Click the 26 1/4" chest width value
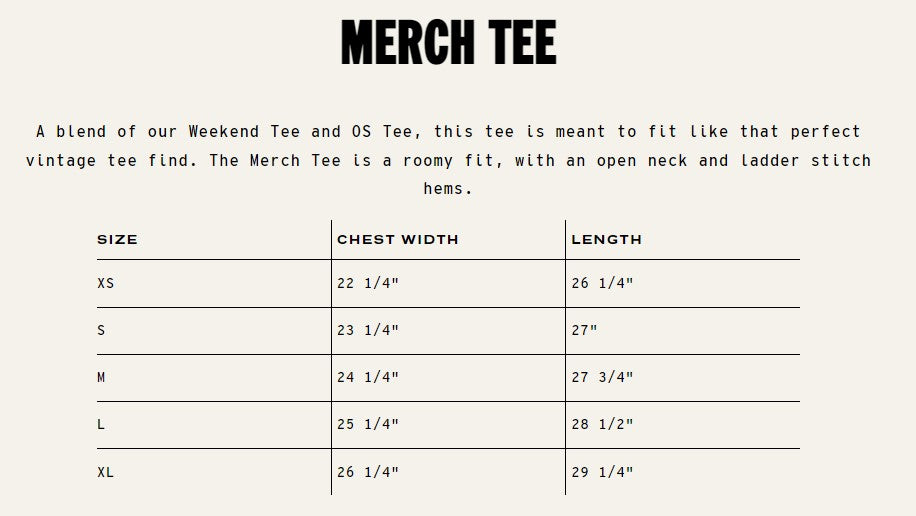 coord(368,472)
